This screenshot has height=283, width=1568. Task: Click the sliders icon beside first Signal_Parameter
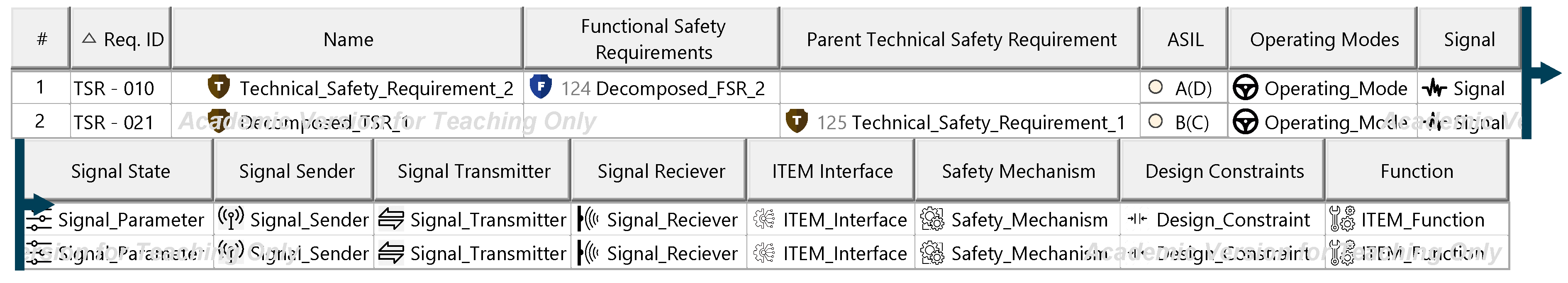pyautogui.click(x=39, y=219)
